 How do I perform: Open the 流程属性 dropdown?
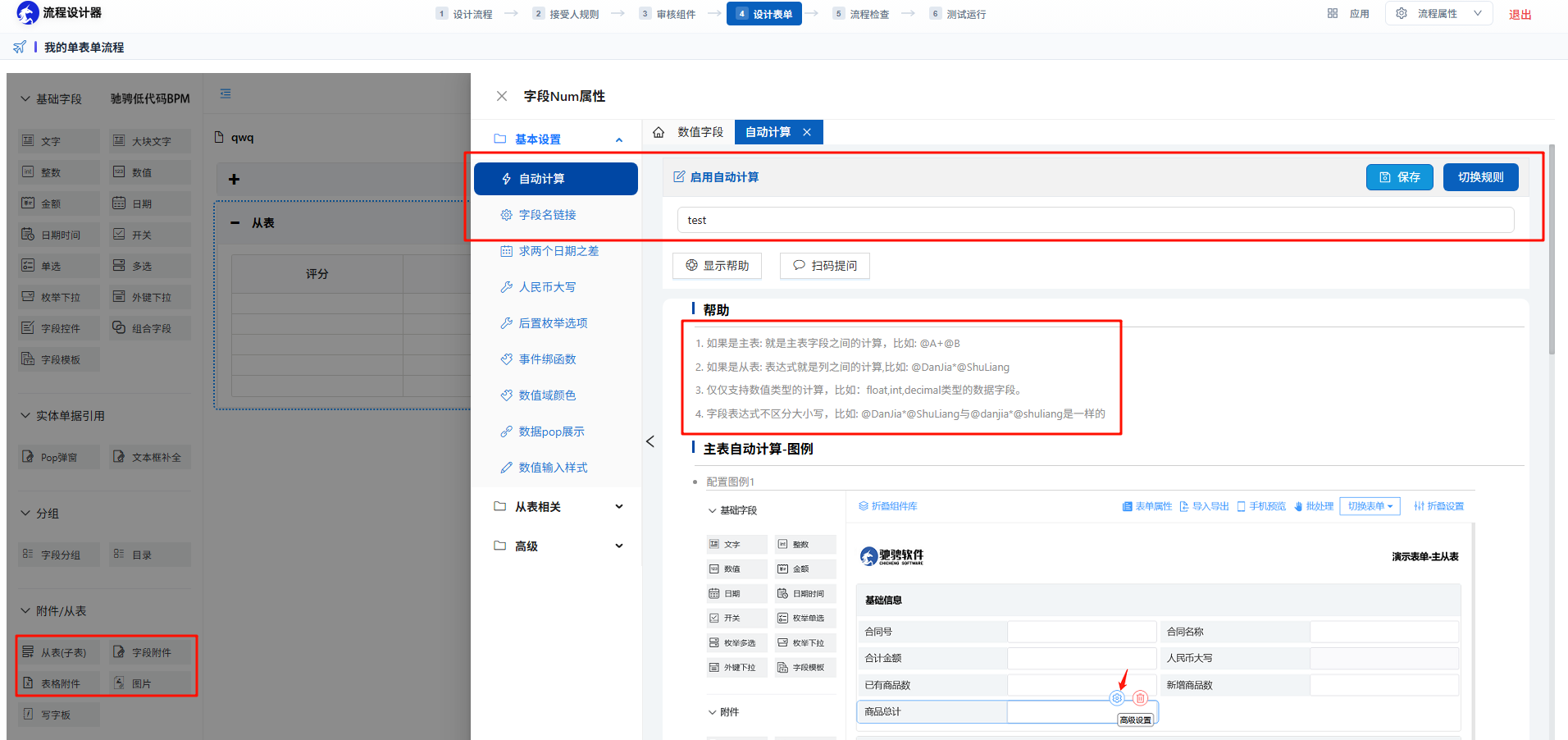1438,13
